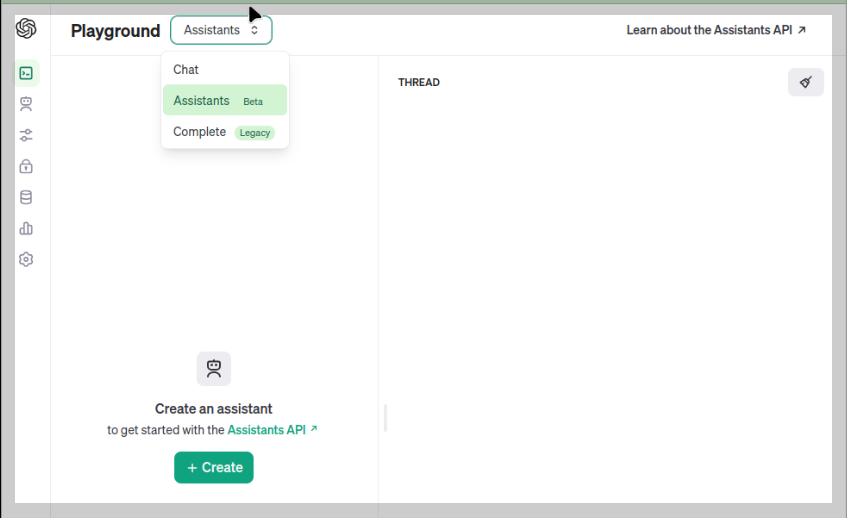Open the Assistants API link
Image resolution: width=847 pixels, height=518 pixels.
click(x=272, y=430)
